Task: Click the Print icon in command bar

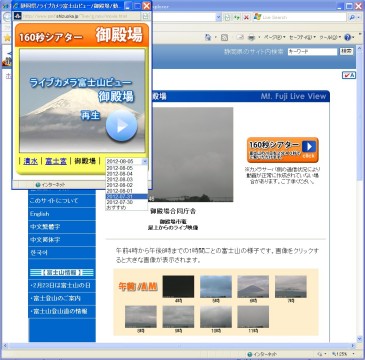Action: (x=252, y=37)
